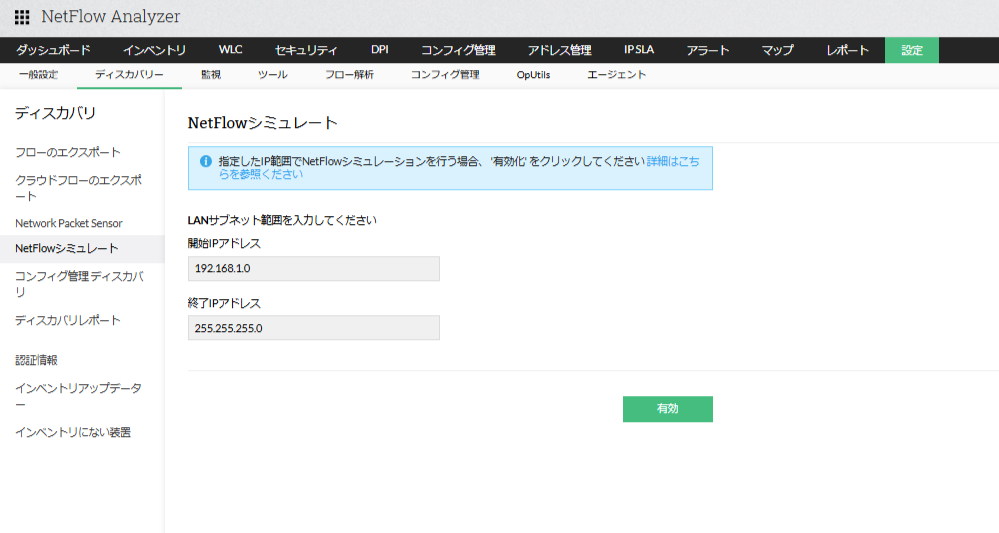Screen dimensions: 999x533
Task: Switch to the フロー解析 sub-tab
Action: click(x=349, y=75)
